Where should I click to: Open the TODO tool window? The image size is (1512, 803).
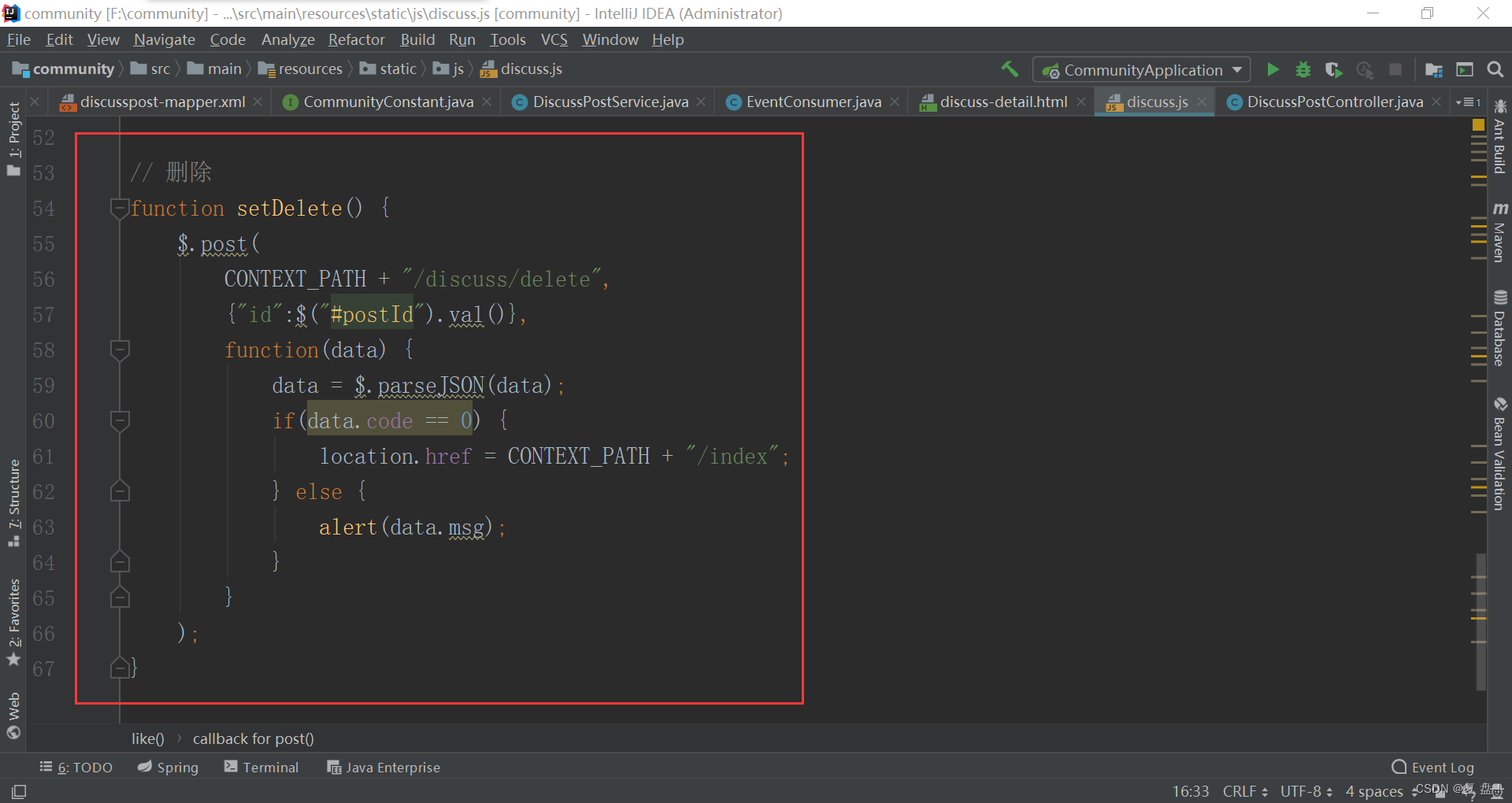coord(76,767)
